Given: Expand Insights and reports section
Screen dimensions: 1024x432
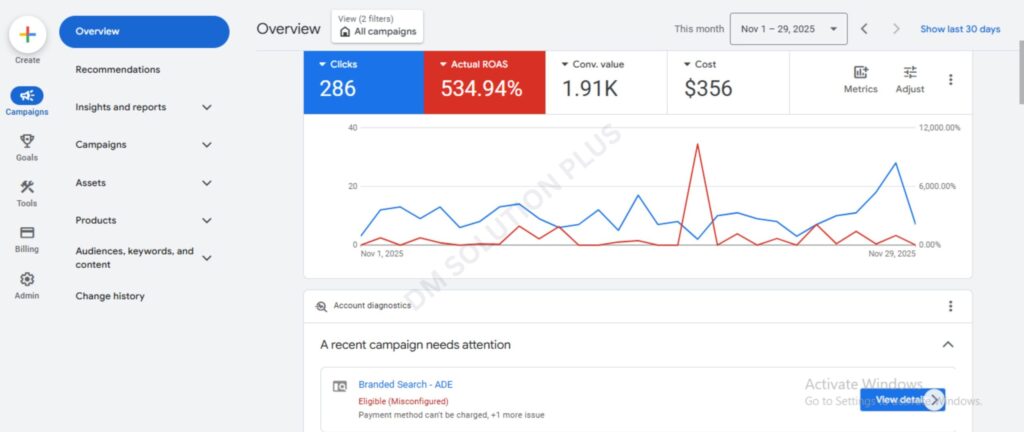Looking at the screenshot, I should (x=207, y=107).
